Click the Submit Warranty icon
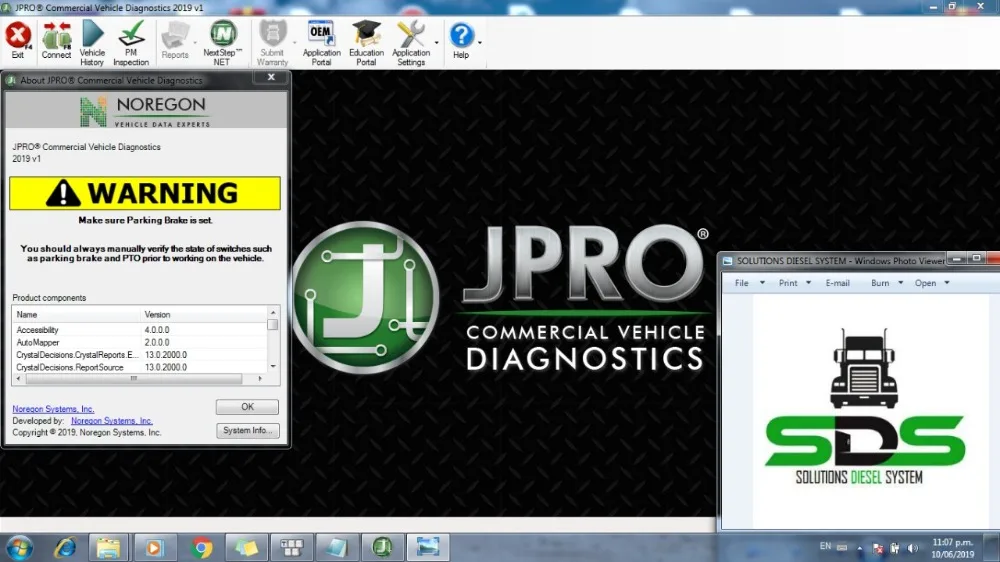This screenshot has height=562, width=1000. [x=272, y=43]
